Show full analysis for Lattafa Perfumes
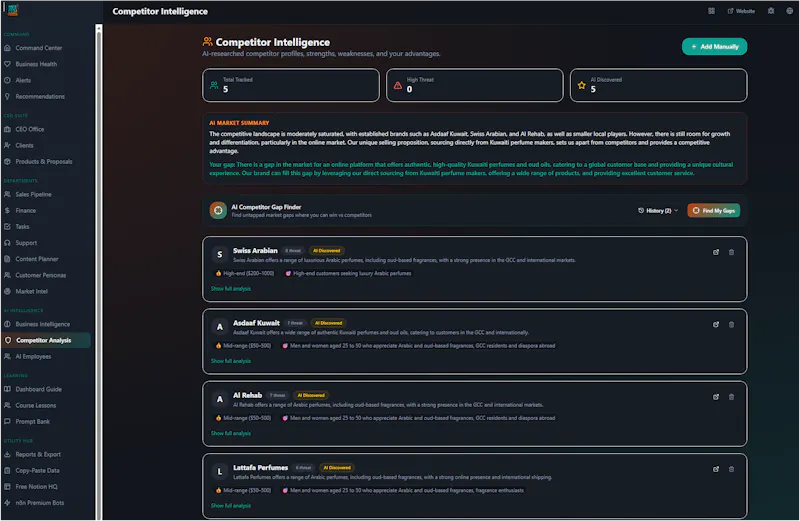 [x=231, y=506]
